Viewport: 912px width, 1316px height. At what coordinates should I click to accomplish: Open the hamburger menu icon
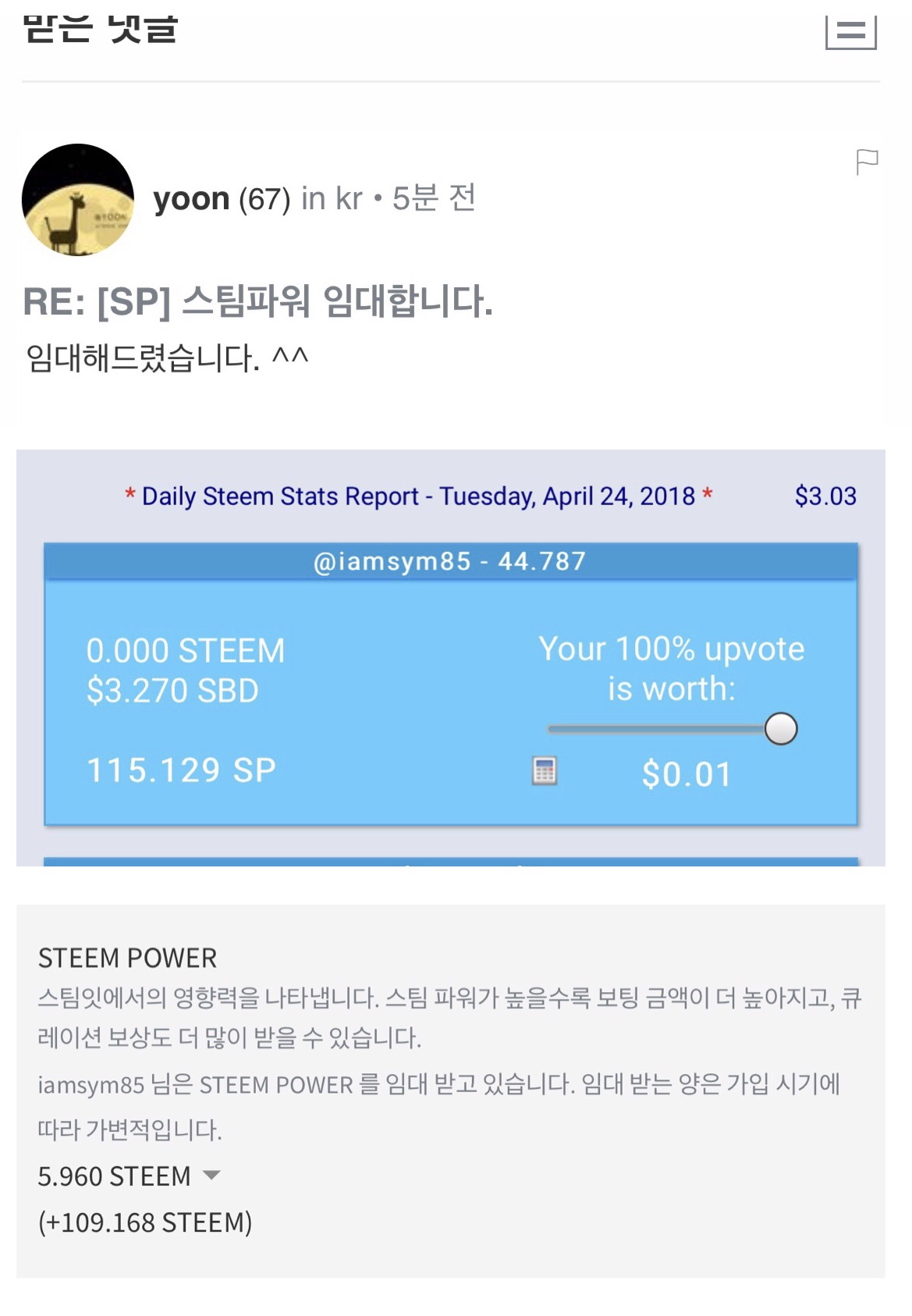850,30
